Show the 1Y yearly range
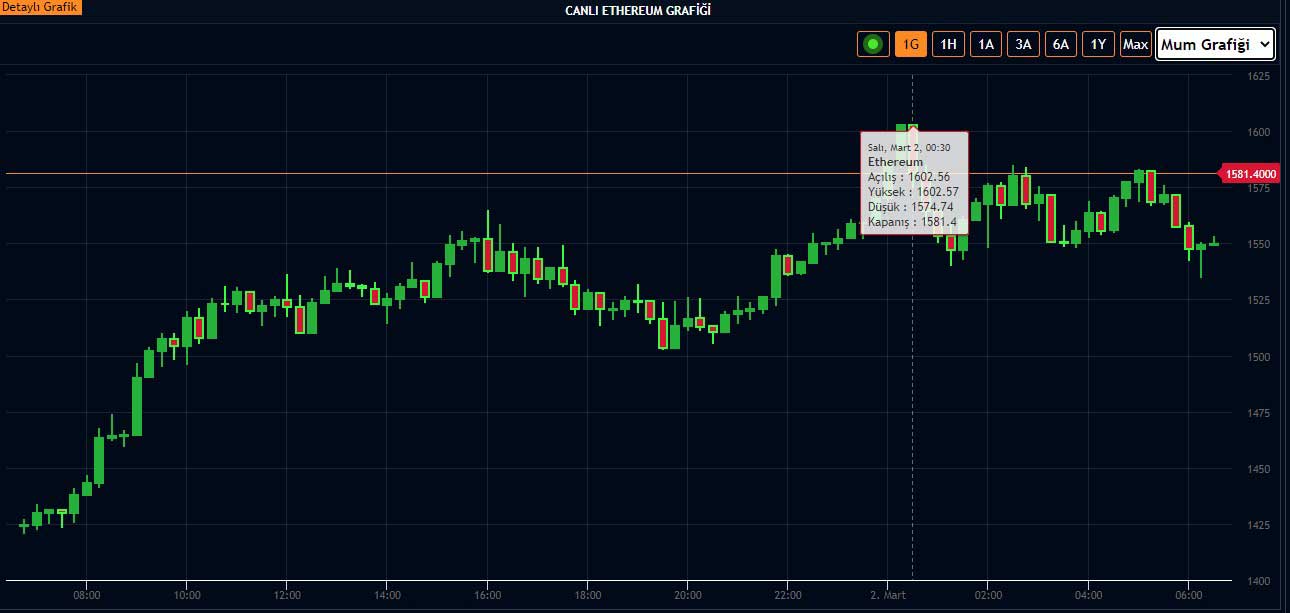The width and height of the screenshot is (1290, 613). point(1098,44)
